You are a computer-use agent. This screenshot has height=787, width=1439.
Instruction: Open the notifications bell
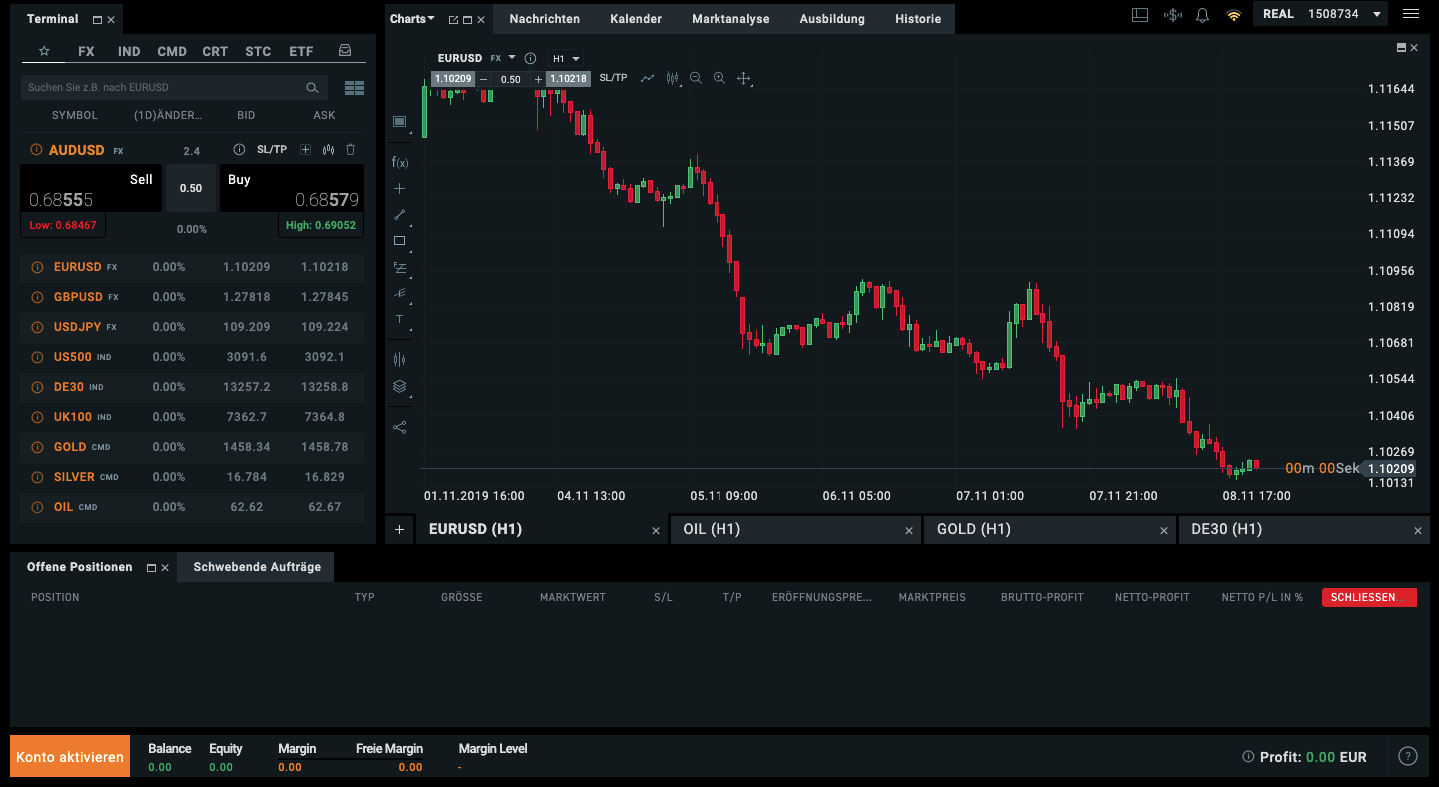(1203, 15)
